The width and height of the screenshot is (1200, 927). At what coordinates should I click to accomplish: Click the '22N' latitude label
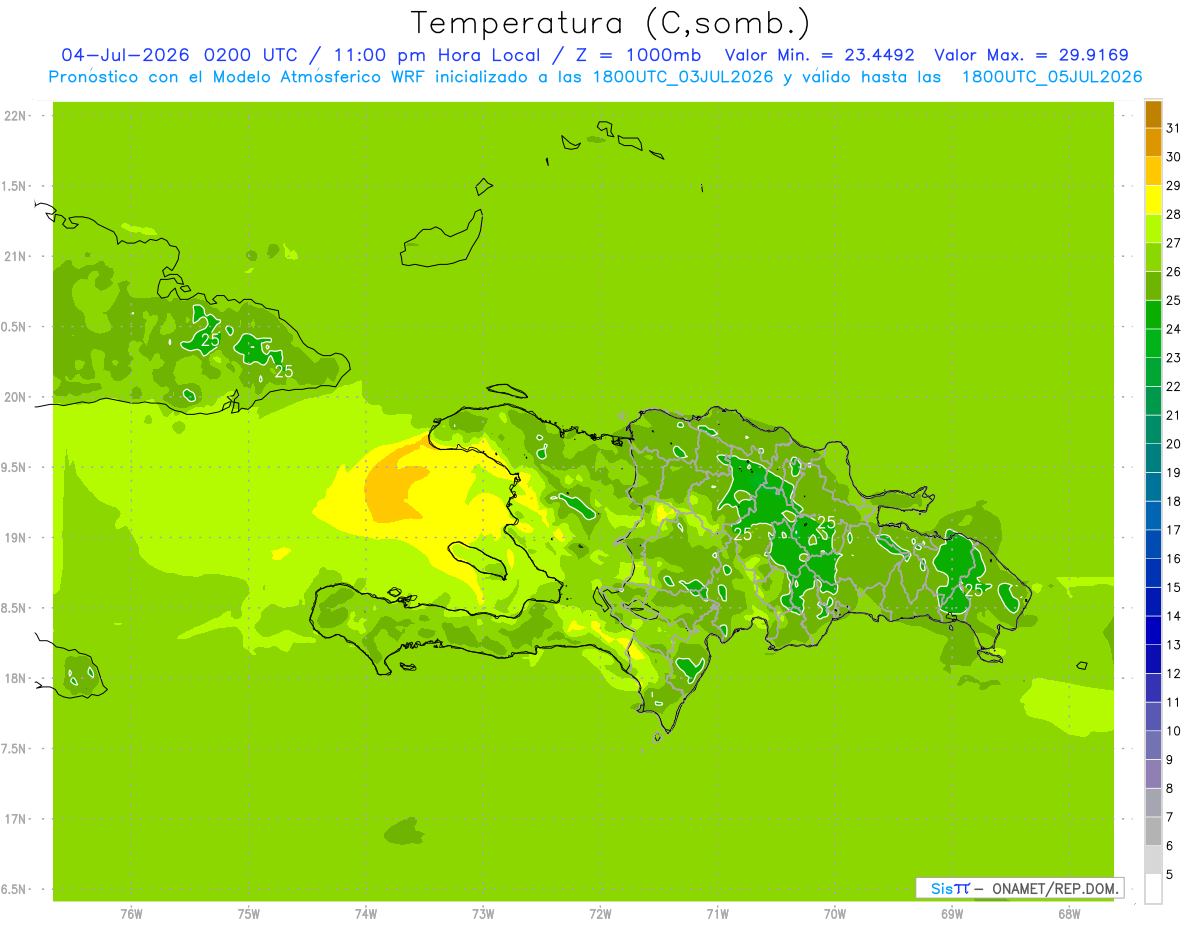coord(16,116)
